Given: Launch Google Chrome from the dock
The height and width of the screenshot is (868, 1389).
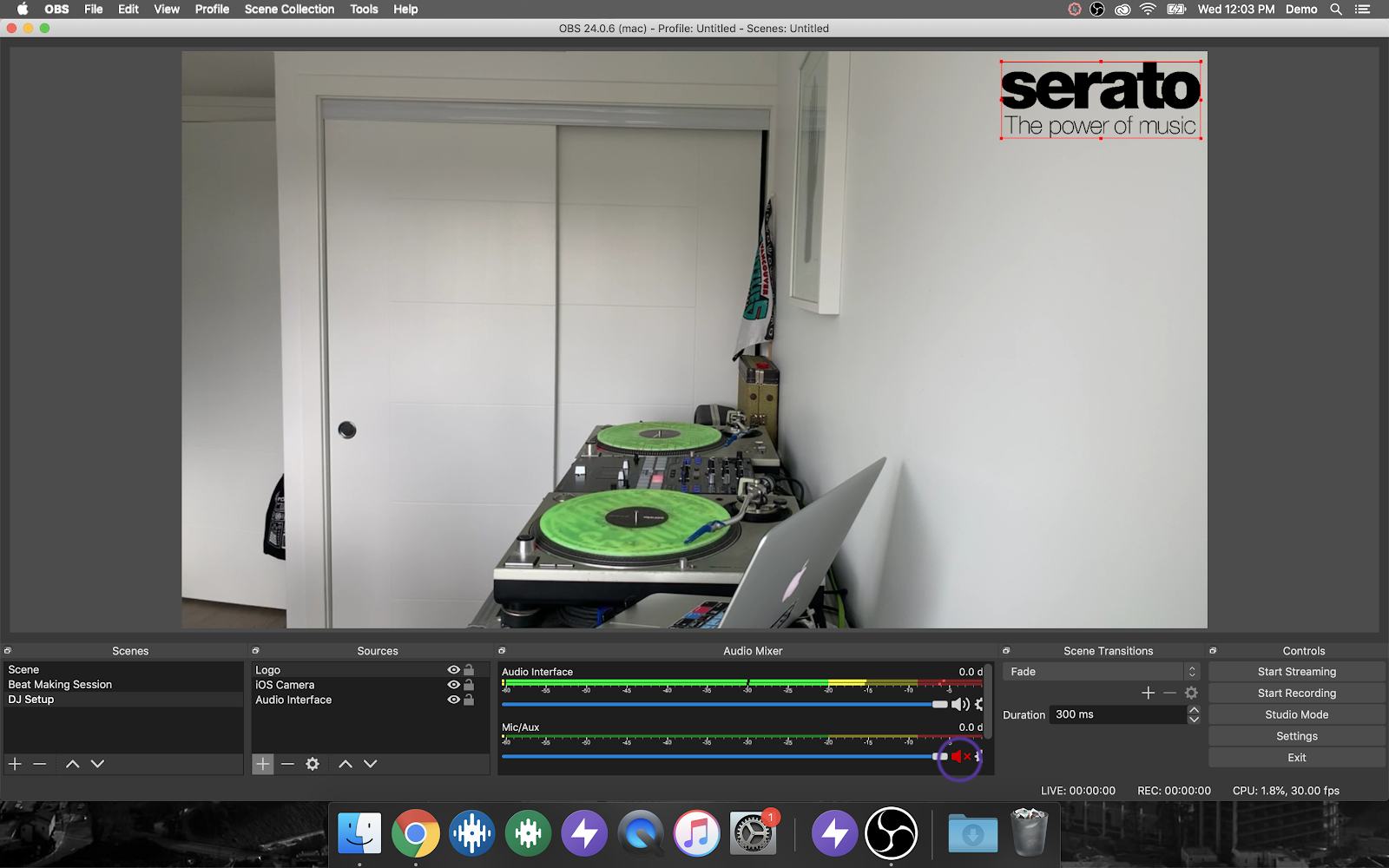Looking at the screenshot, I should 416,833.
